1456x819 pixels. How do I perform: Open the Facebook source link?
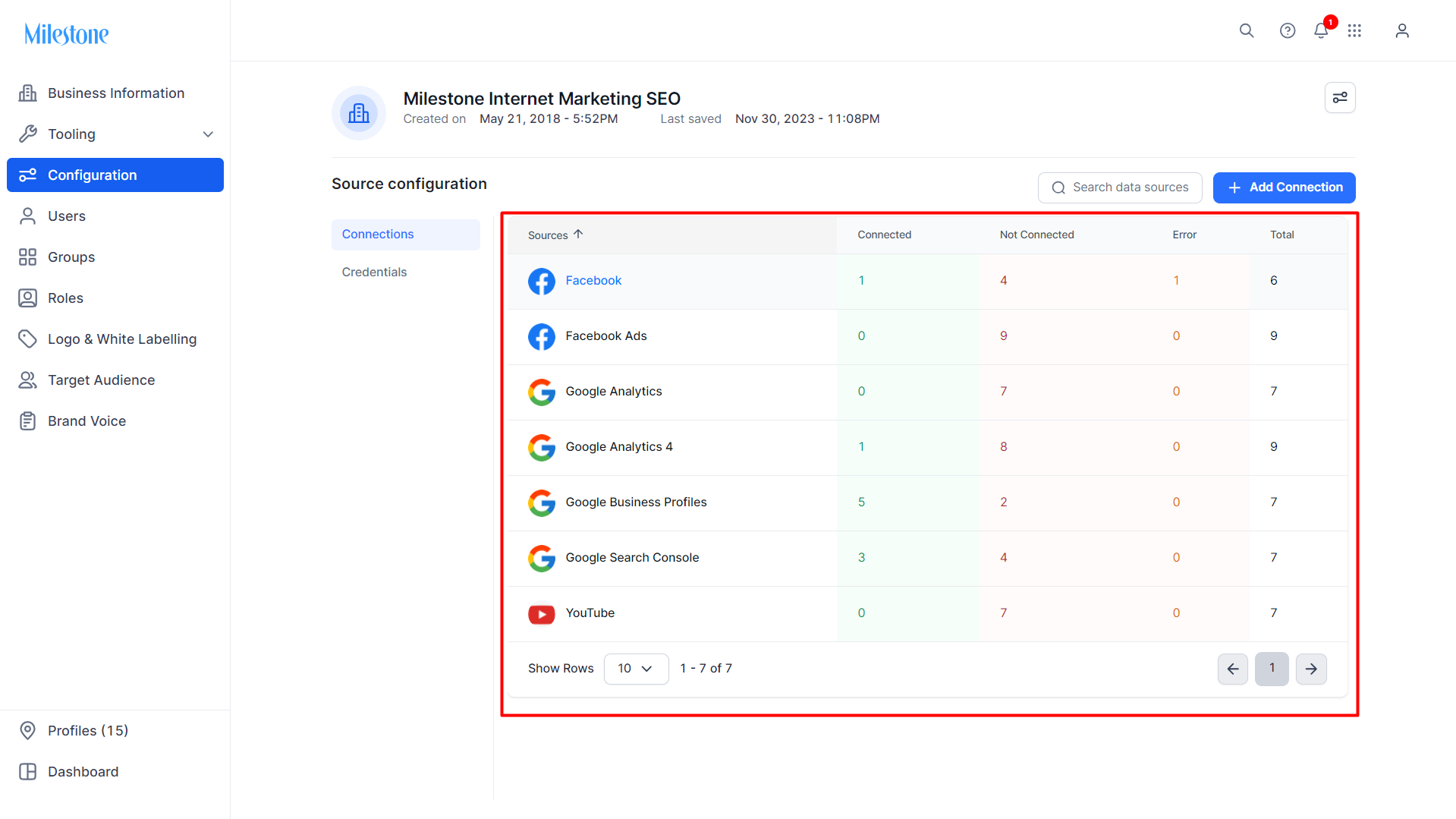point(593,281)
